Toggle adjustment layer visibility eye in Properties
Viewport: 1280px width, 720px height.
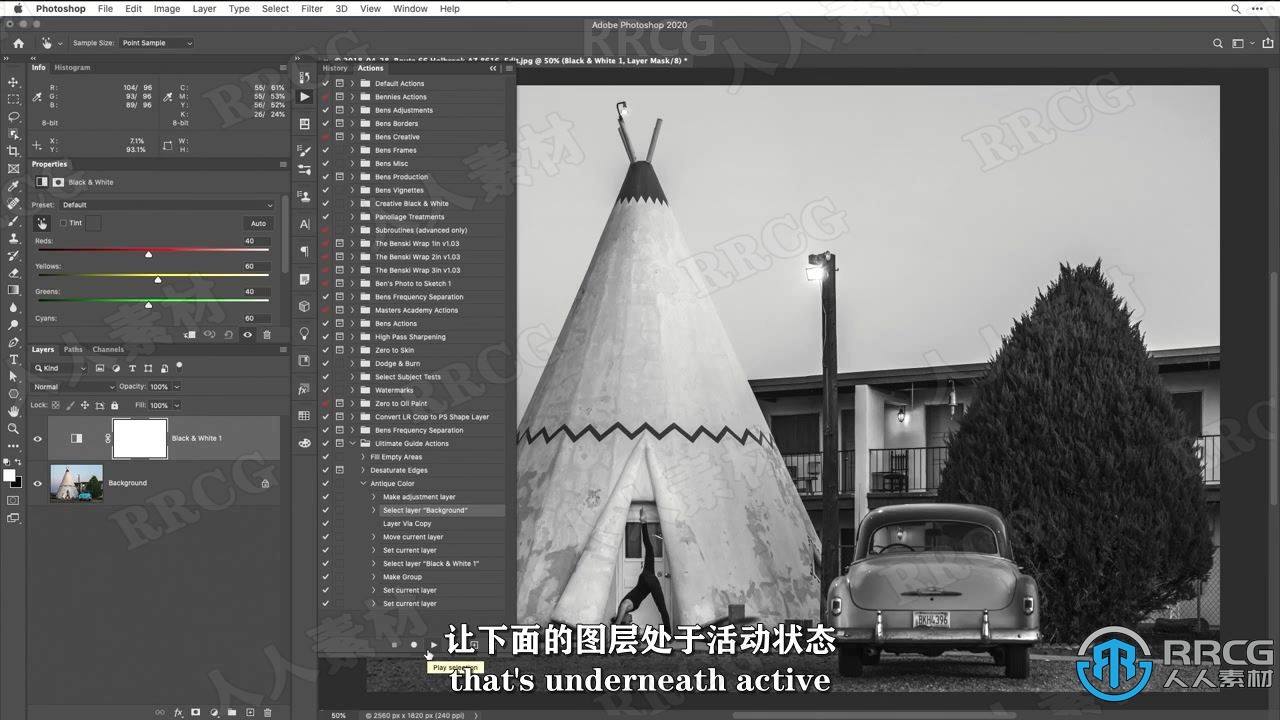[x=247, y=335]
